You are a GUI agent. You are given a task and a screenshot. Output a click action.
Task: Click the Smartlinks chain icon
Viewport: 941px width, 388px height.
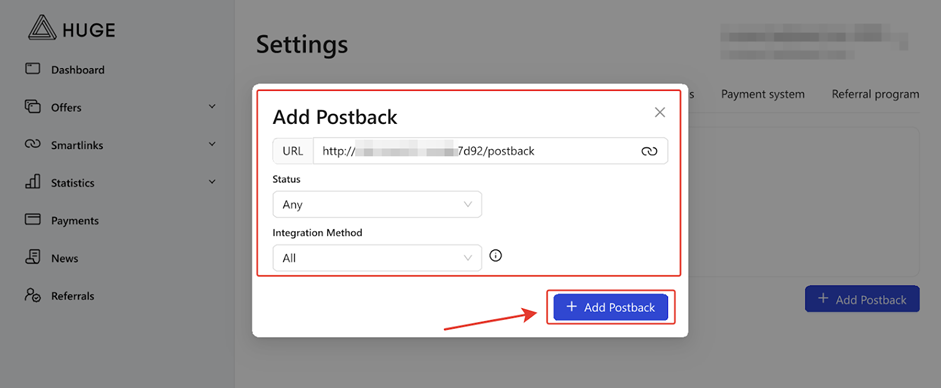coord(32,145)
